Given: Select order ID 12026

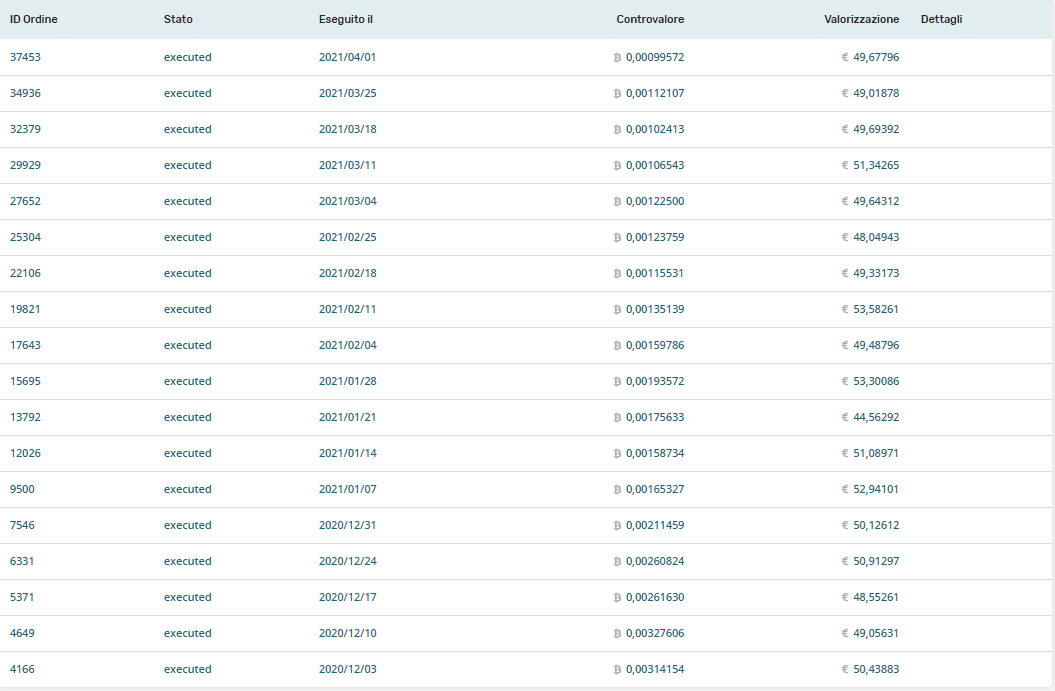Looking at the screenshot, I should coord(26,453).
